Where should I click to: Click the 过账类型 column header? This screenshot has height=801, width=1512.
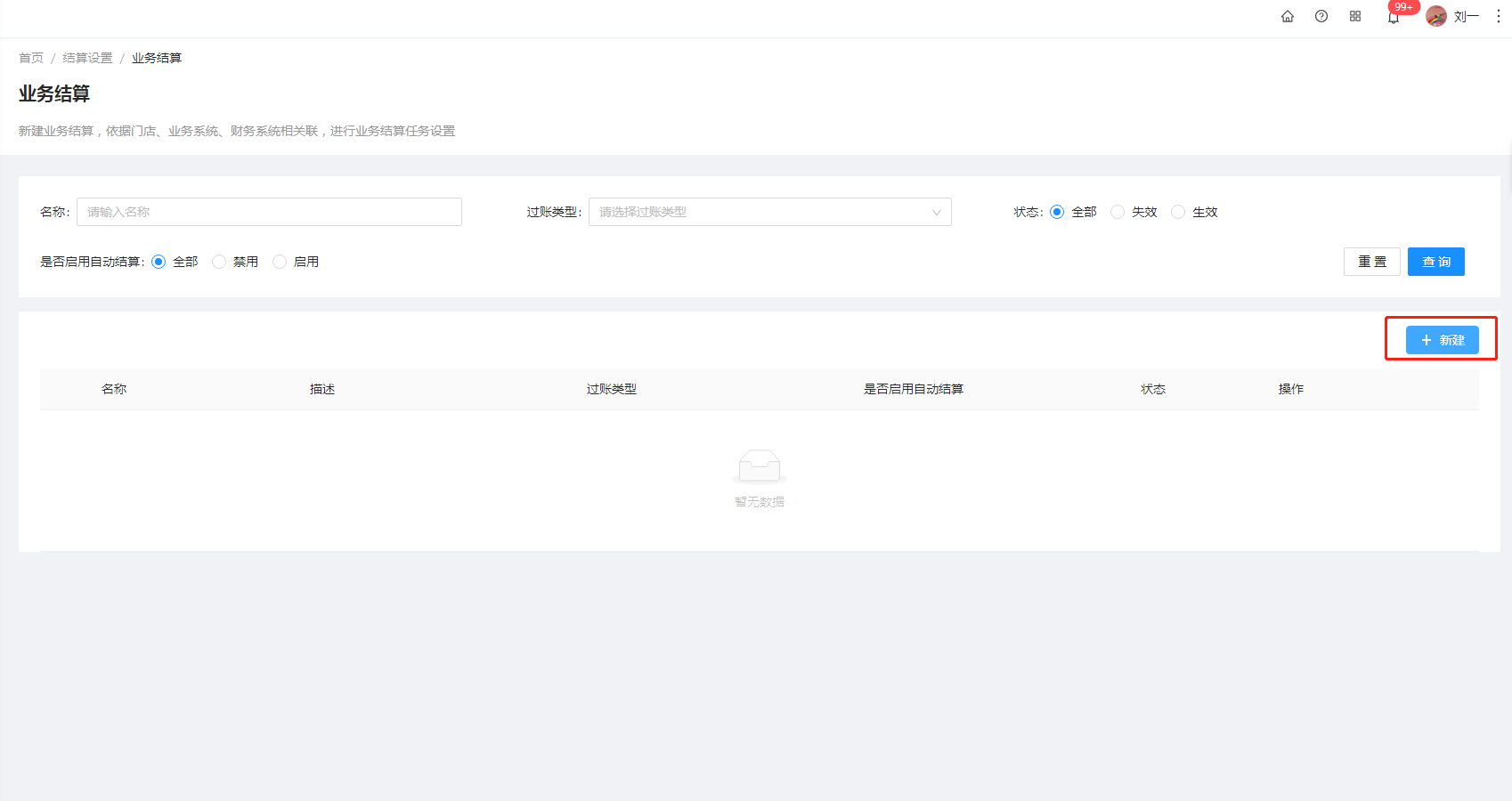click(612, 389)
